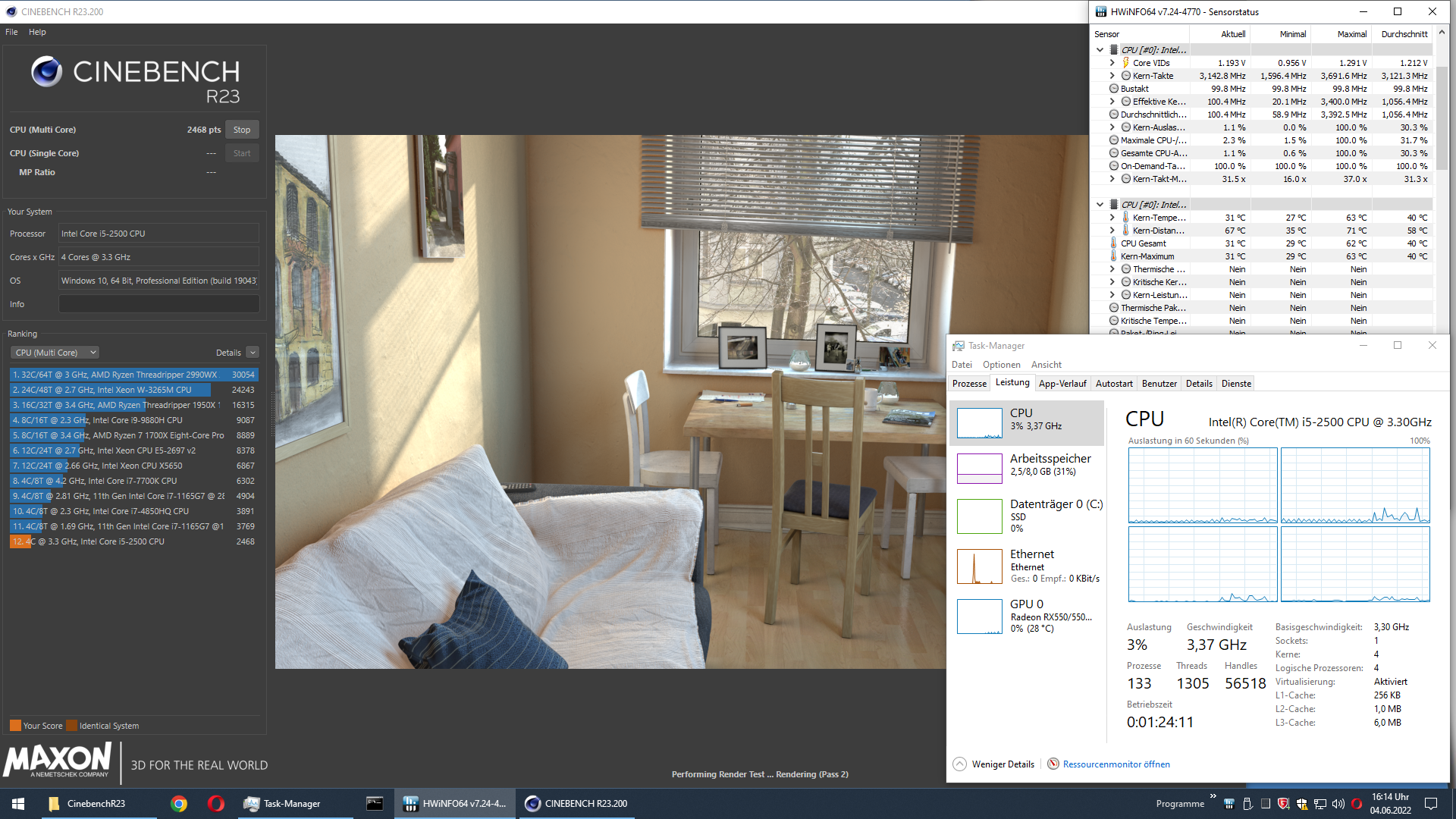The image size is (1456, 819).
Task: Collapse the first CPU [#0] sensor group
Action: 1100,50
